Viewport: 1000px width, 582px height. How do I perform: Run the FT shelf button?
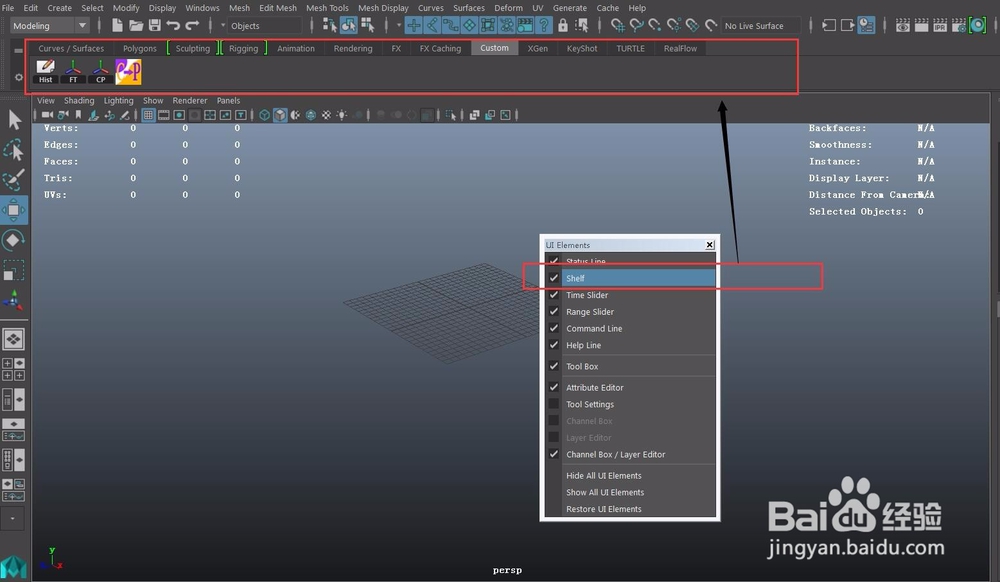pyautogui.click(x=73, y=71)
